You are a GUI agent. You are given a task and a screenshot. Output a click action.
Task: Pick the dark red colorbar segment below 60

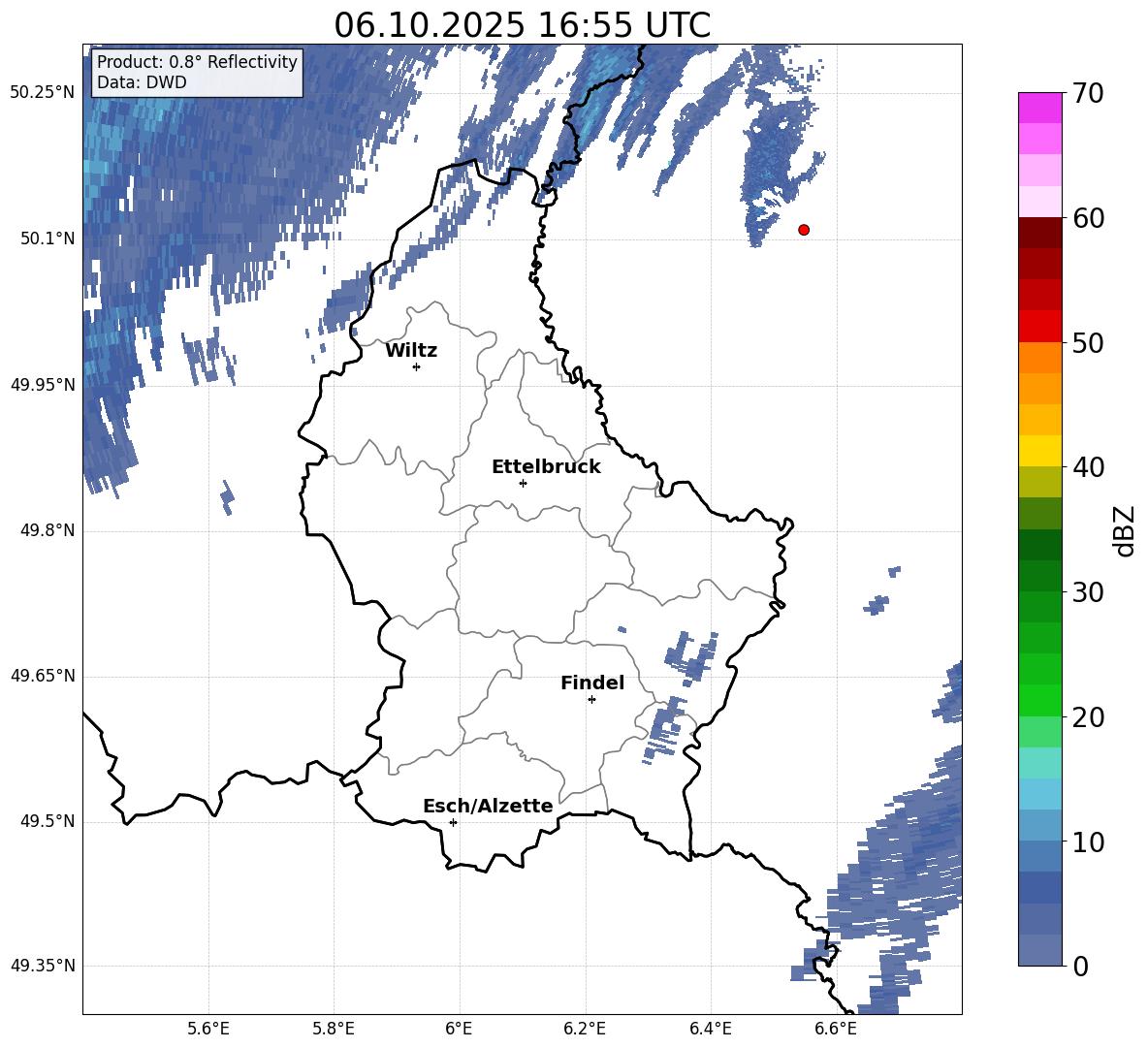[1039, 234]
